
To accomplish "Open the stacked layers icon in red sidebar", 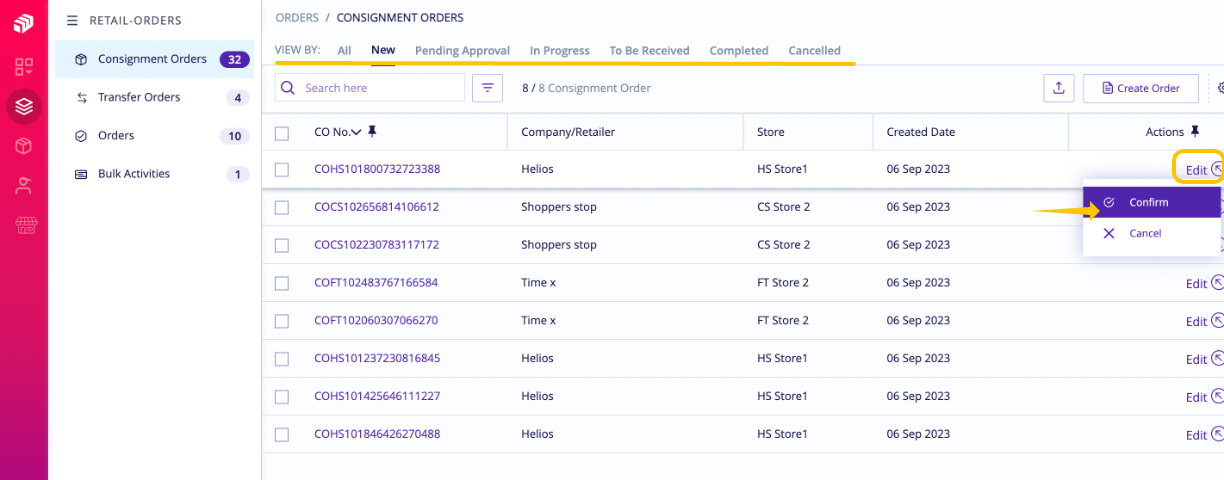I will click(24, 106).
